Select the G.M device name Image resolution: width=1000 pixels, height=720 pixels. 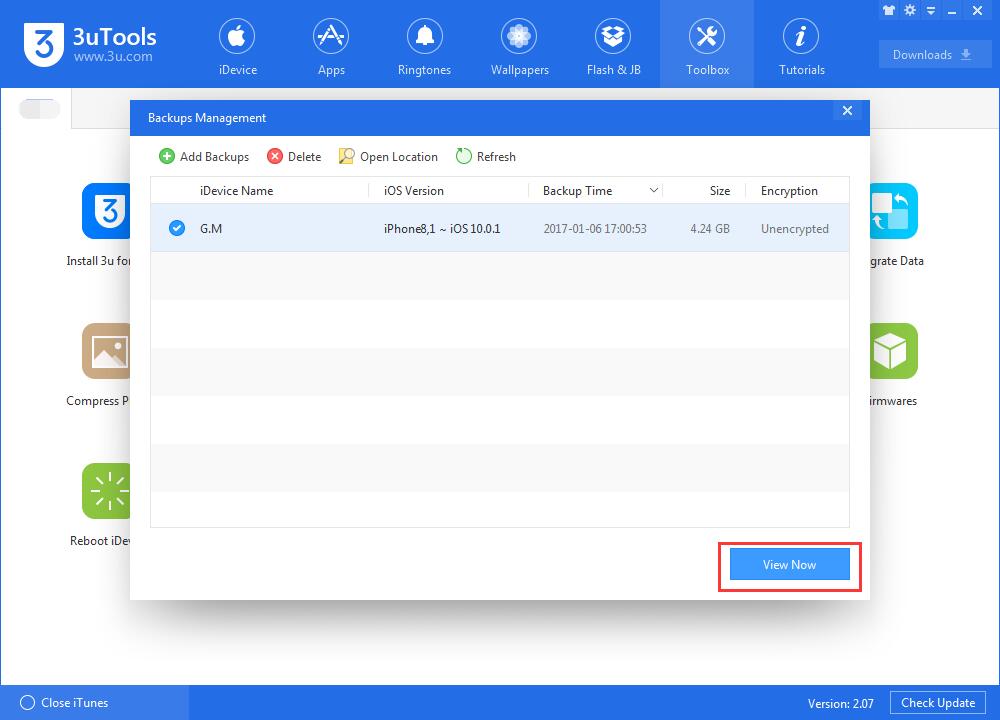tap(211, 228)
